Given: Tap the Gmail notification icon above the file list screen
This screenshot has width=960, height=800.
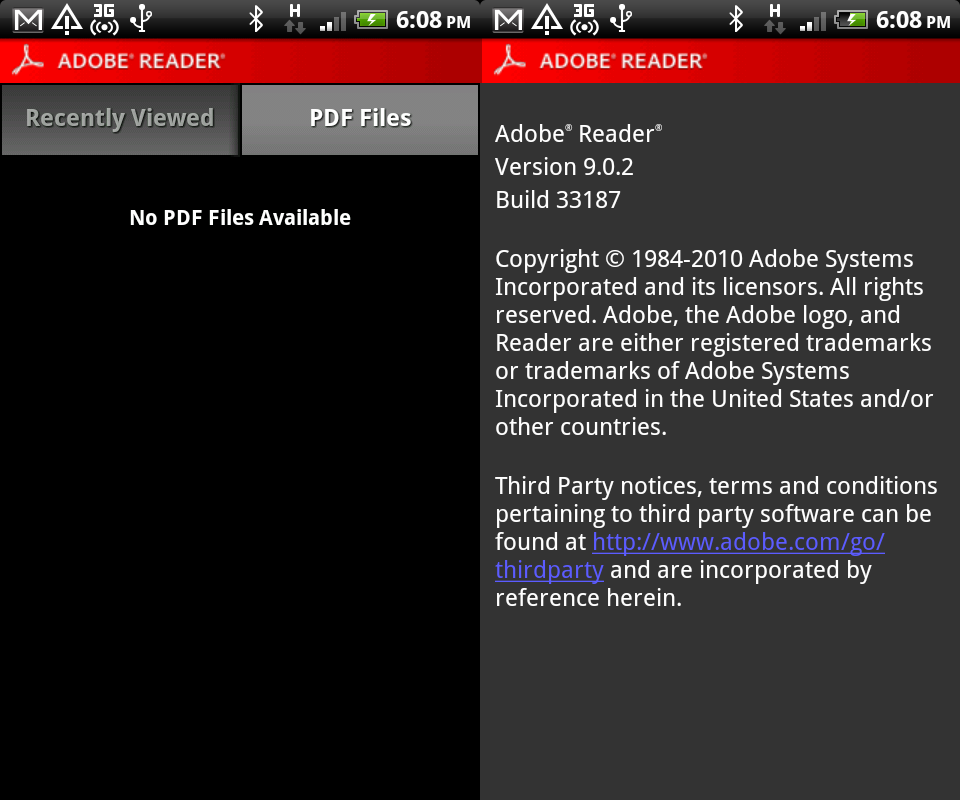Looking at the screenshot, I should (x=28, y=20).
